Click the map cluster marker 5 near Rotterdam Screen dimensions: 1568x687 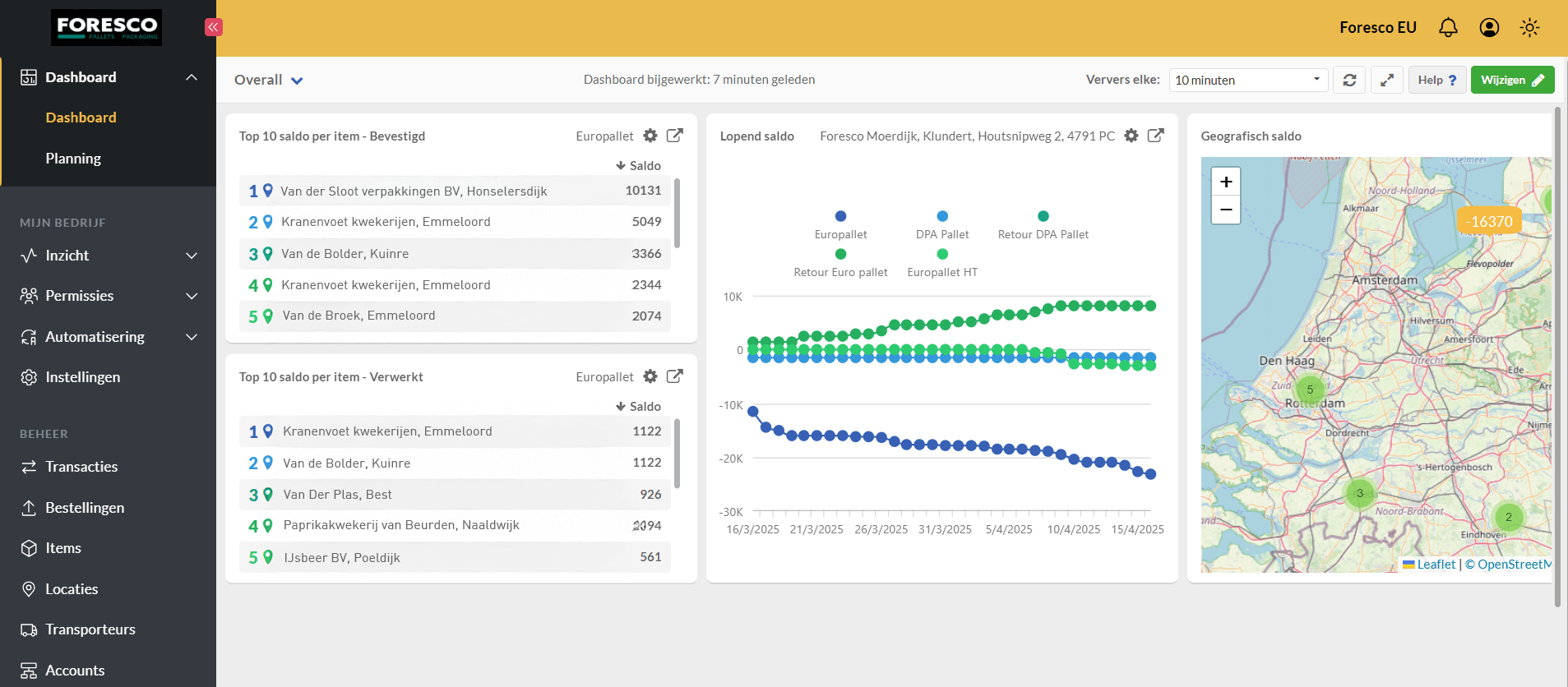click(1310, 390)
